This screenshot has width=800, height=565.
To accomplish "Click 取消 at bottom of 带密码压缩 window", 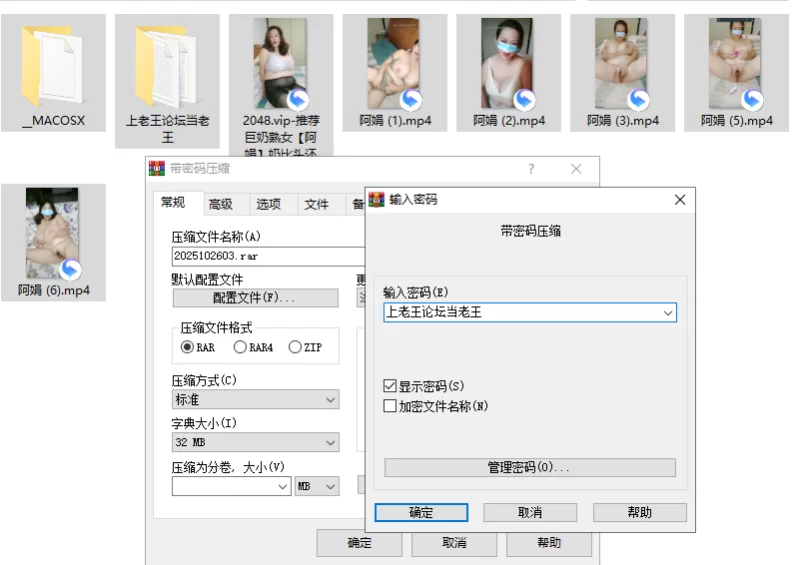I will point(454,543).
